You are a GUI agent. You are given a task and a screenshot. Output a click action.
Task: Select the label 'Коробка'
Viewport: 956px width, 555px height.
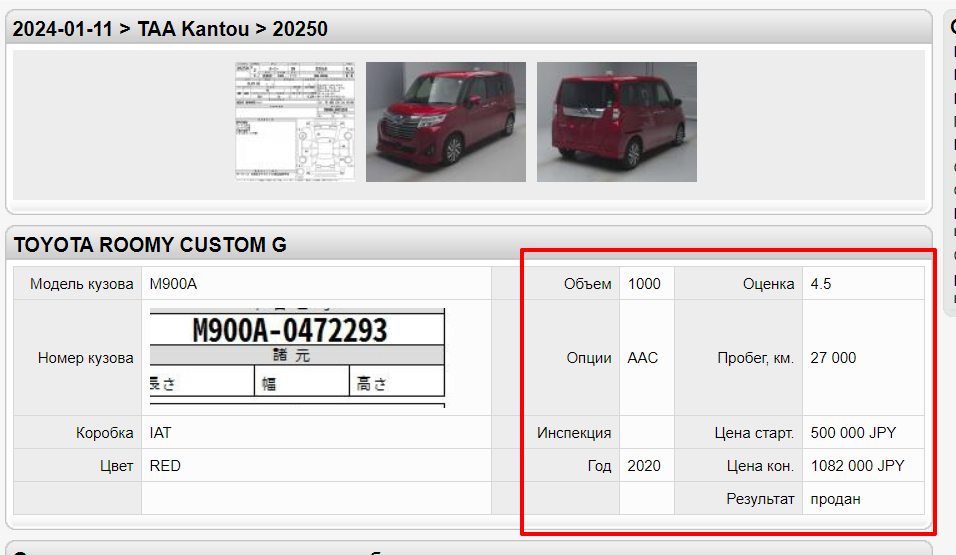click(104, 432)
